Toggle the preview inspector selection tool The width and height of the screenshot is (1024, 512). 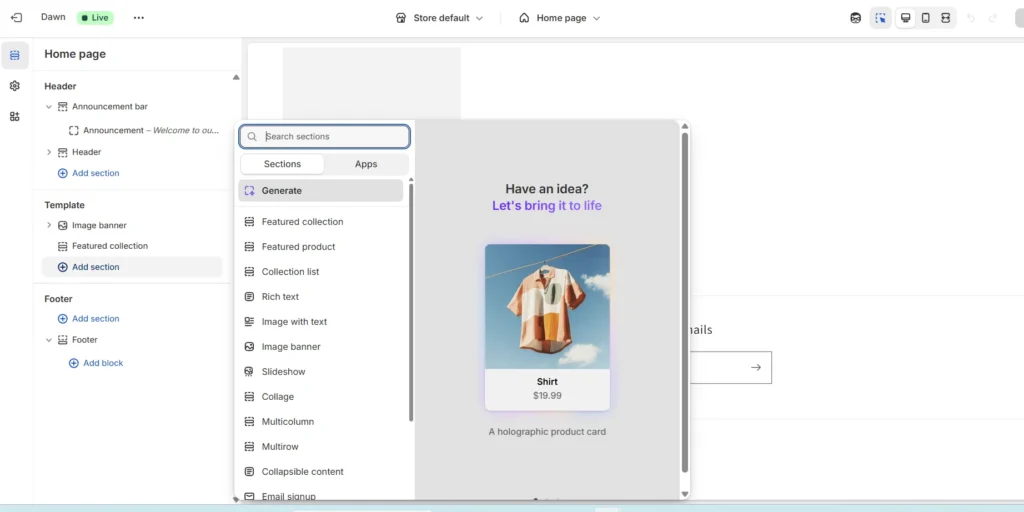coord(880,18)
